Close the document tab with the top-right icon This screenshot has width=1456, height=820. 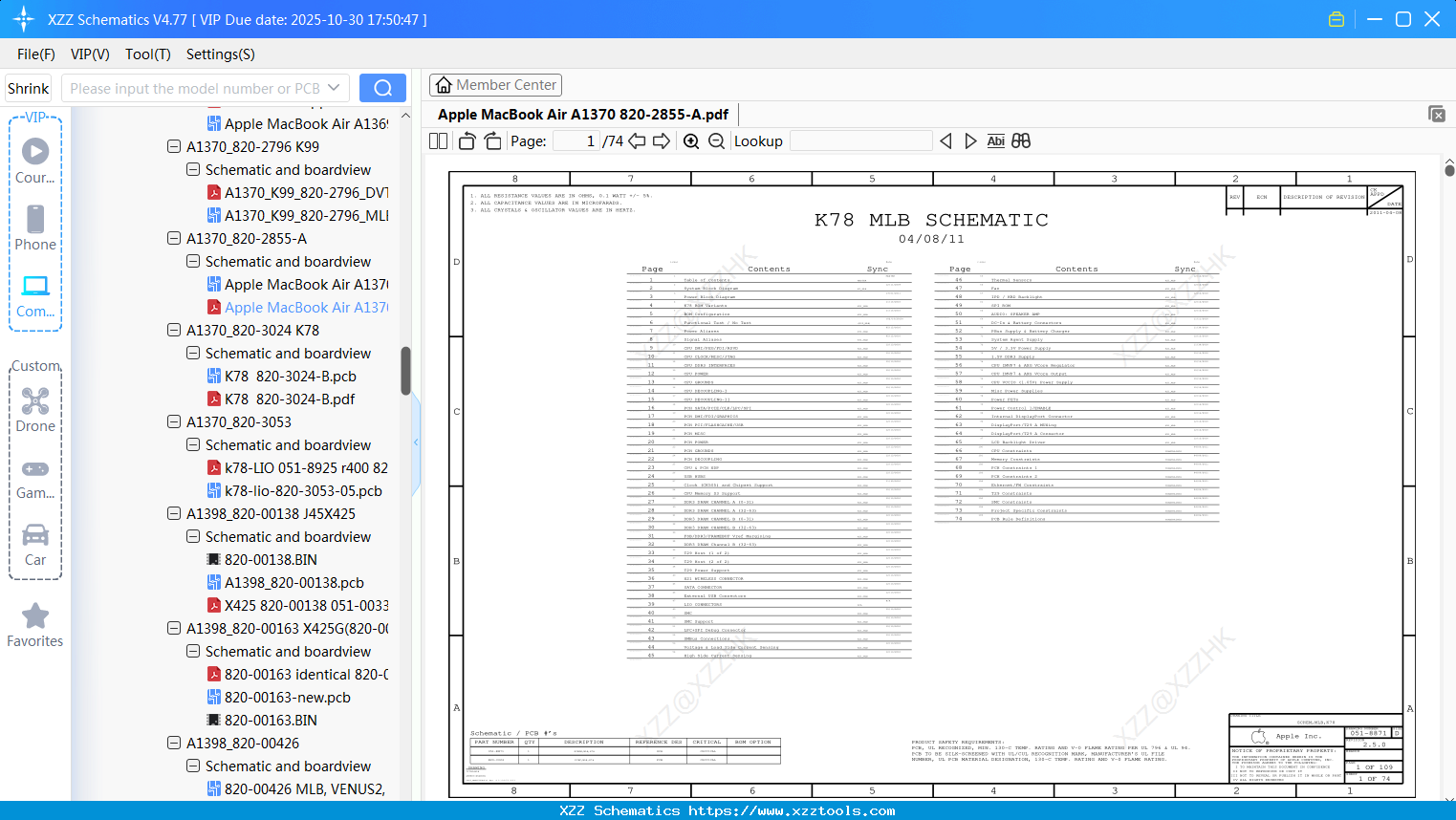pos(1437,114)
